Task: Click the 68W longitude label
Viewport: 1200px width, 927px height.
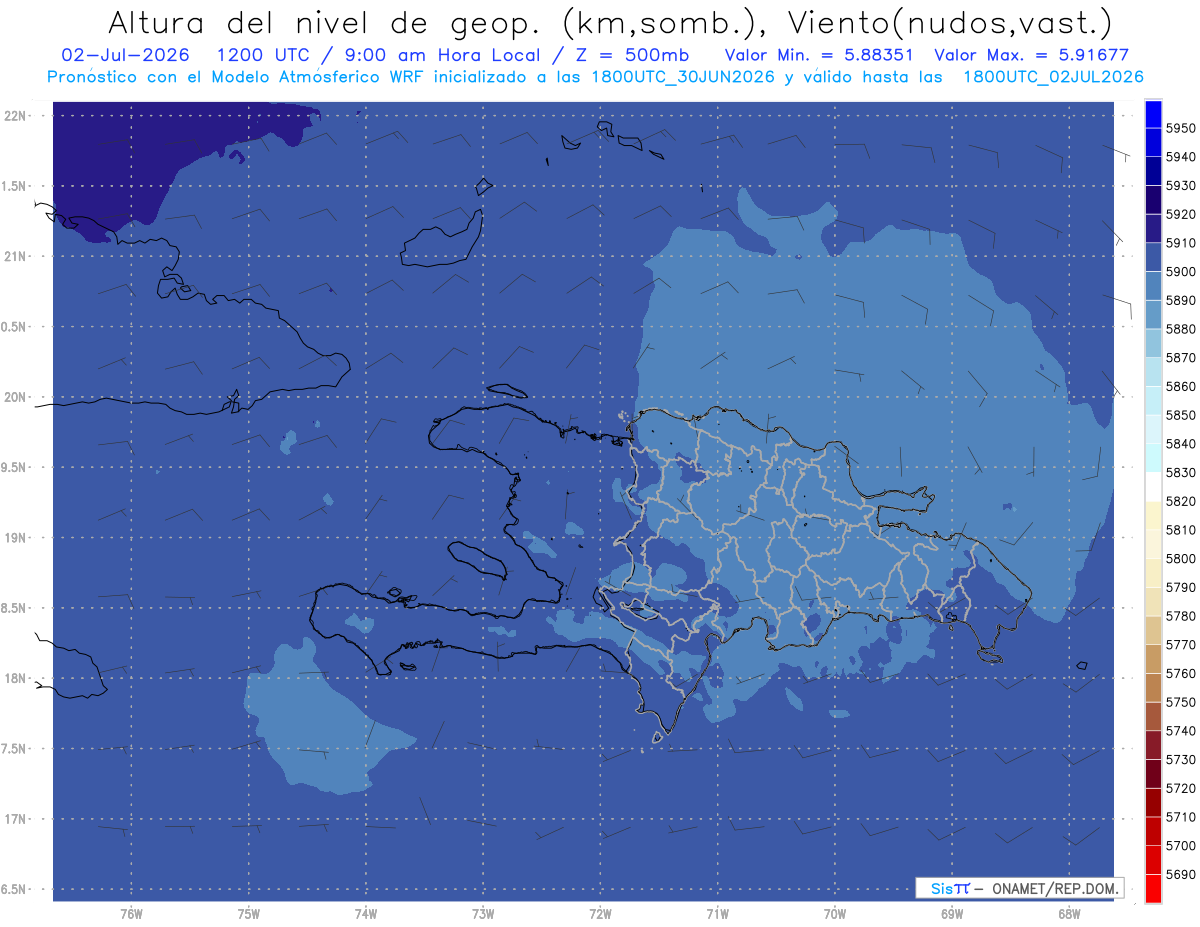Action: coord(1069,913)
